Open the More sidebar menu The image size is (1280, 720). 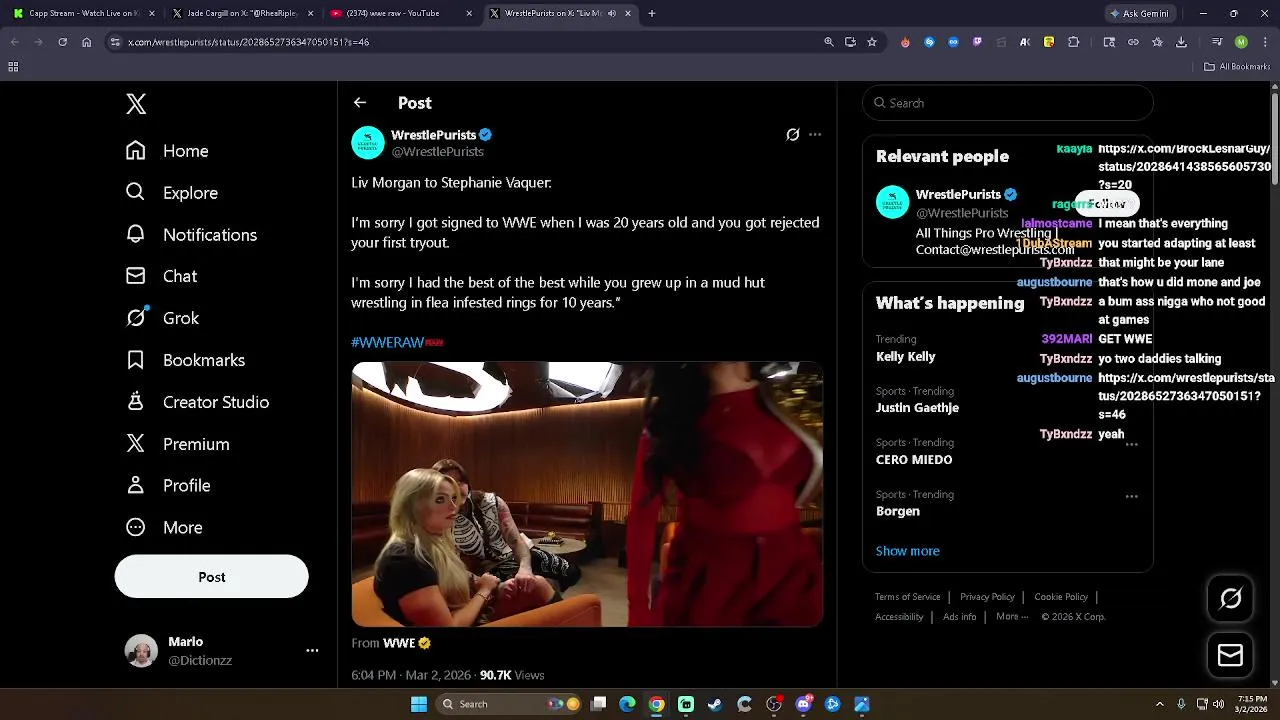[164, 528]
